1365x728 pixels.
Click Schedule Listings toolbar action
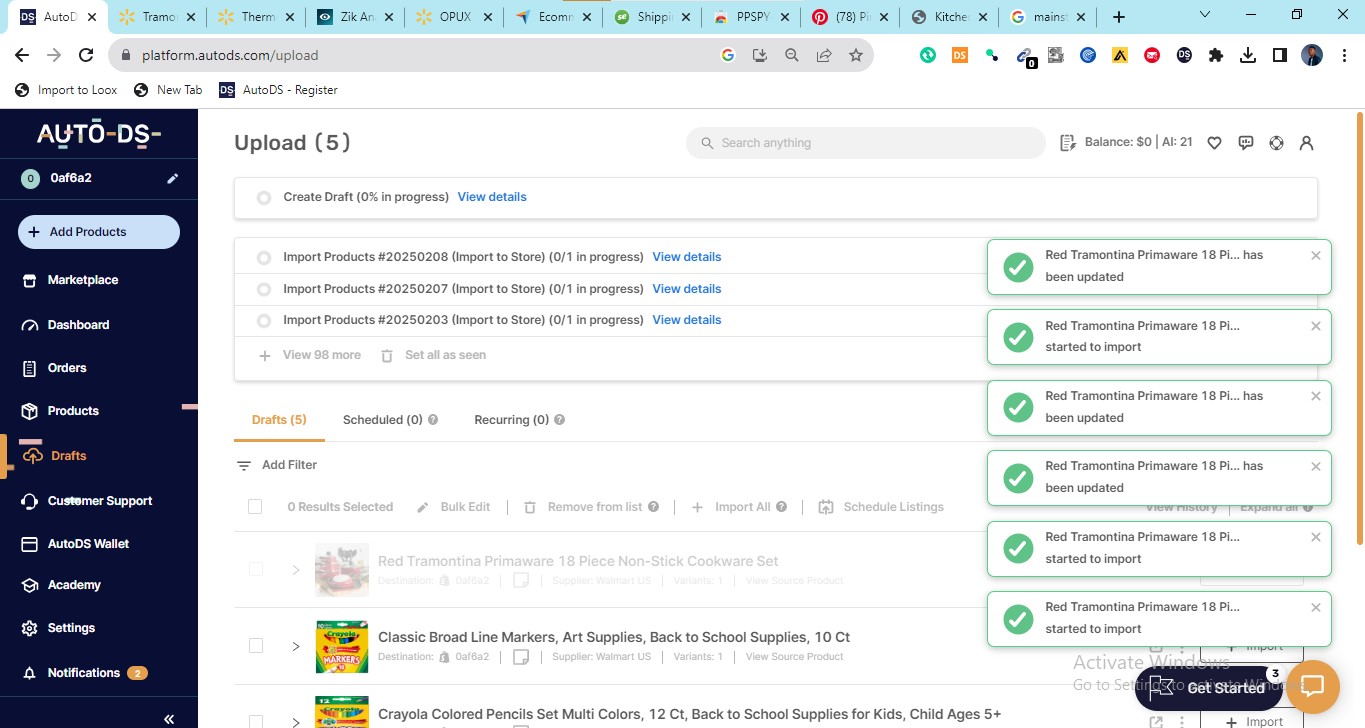click(881, 507)
